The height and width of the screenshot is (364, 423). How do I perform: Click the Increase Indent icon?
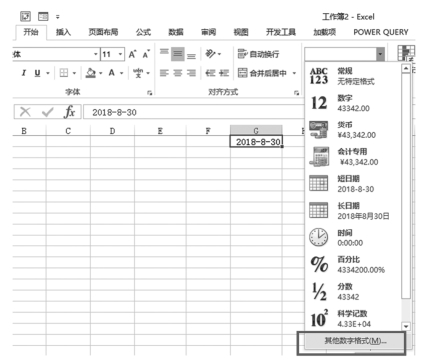tap(224, 73)
